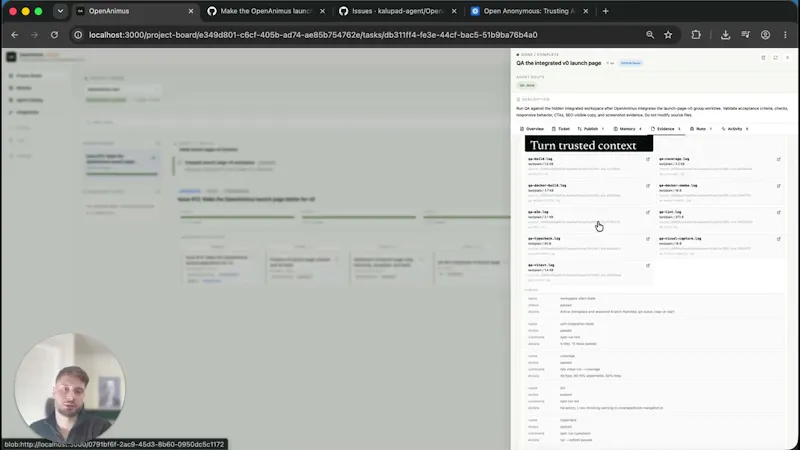Close the 'Open Anonymous: Trusting' tab
Screen dimensions: 800x450
tap(586, 11)
